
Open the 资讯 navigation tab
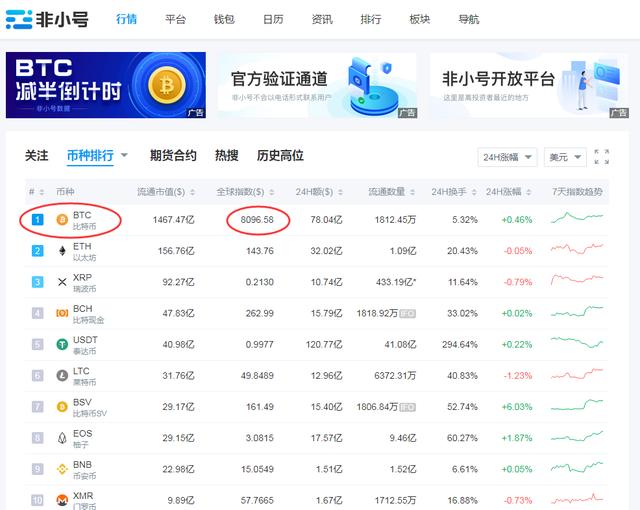click(322, 19)
